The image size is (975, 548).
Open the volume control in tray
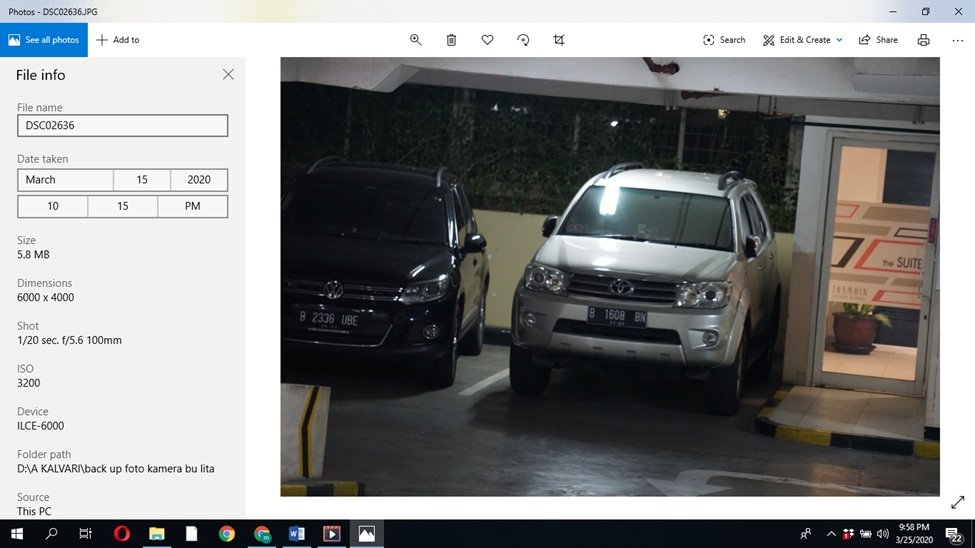(x=883, y=534)
